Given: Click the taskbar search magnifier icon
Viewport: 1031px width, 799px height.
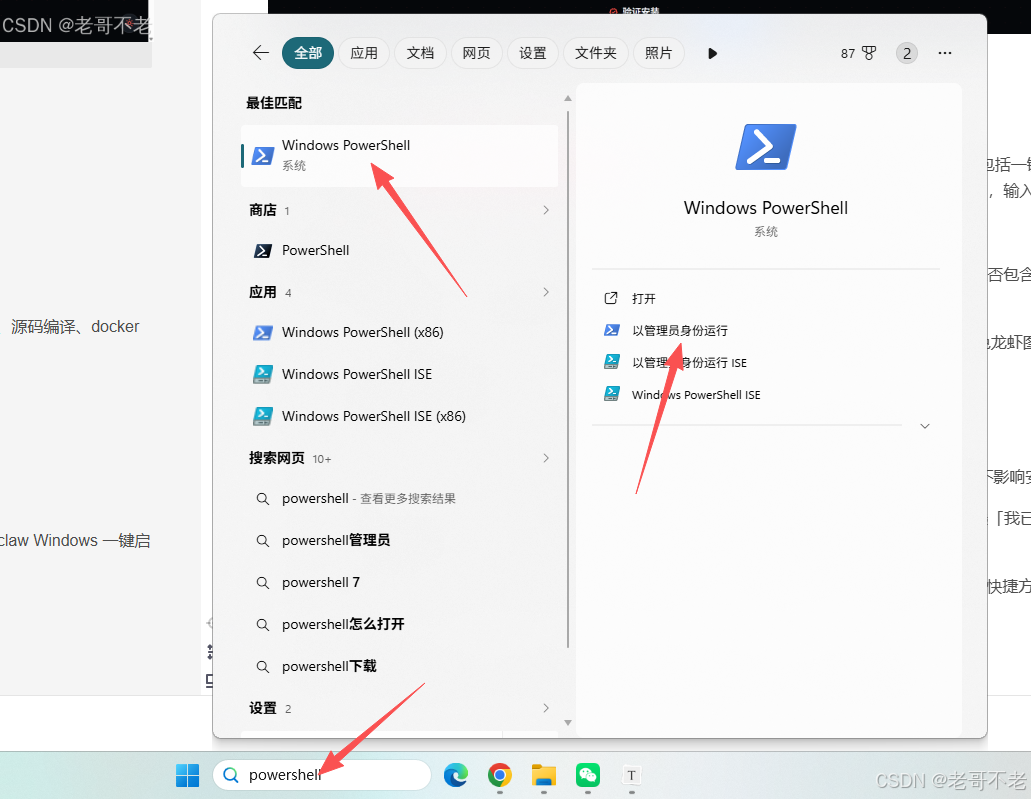Looking at the screenshot, I should point(231,775).
